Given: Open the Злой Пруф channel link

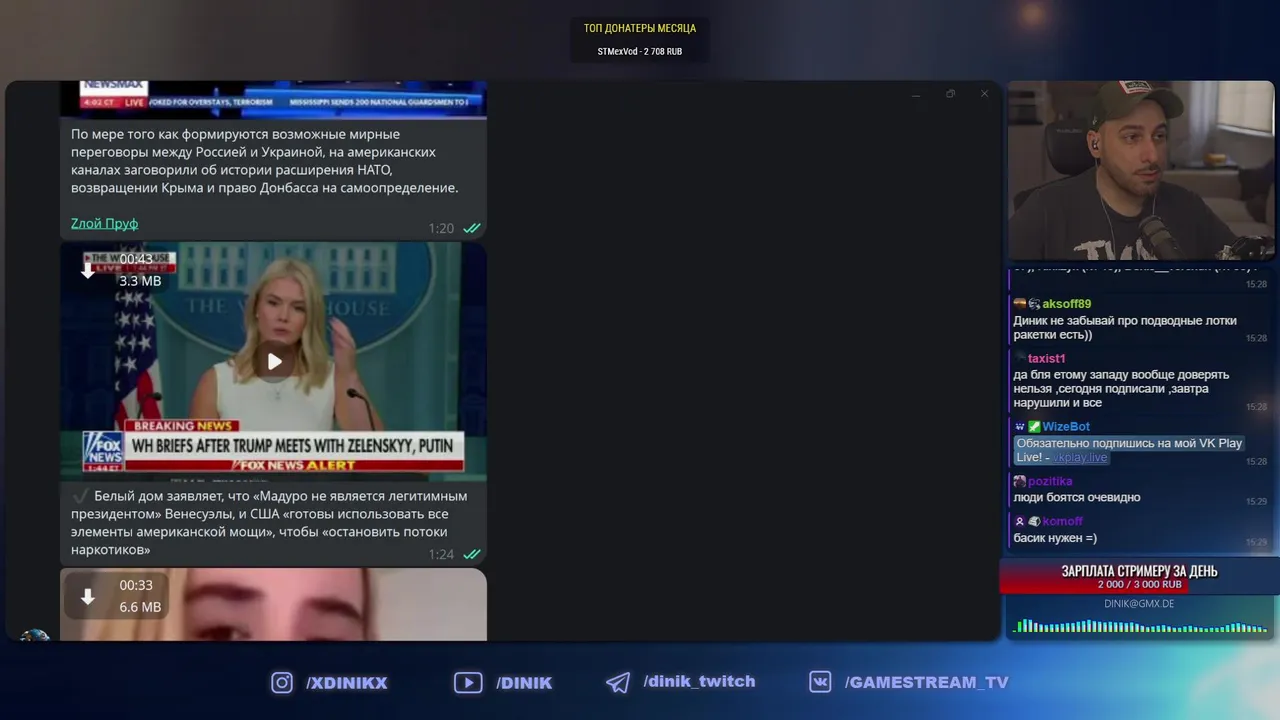Looking at the screenshot, I should (104, 223).
